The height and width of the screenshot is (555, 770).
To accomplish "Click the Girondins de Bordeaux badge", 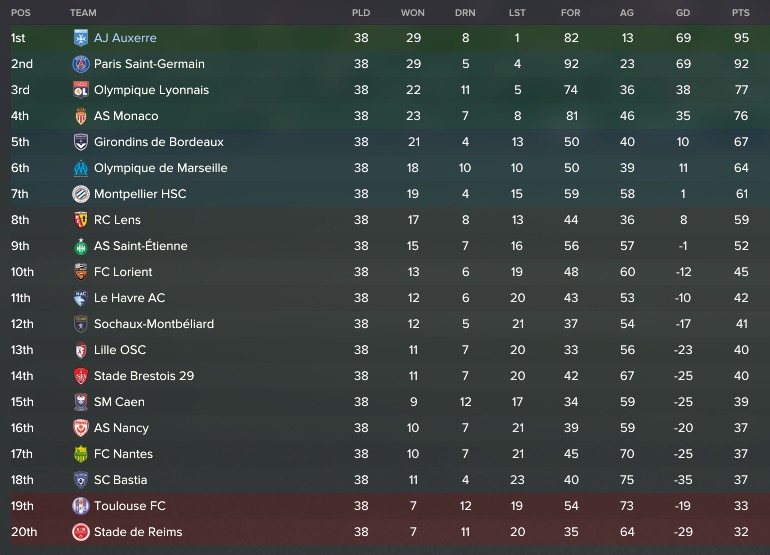I will click(81, 142).
